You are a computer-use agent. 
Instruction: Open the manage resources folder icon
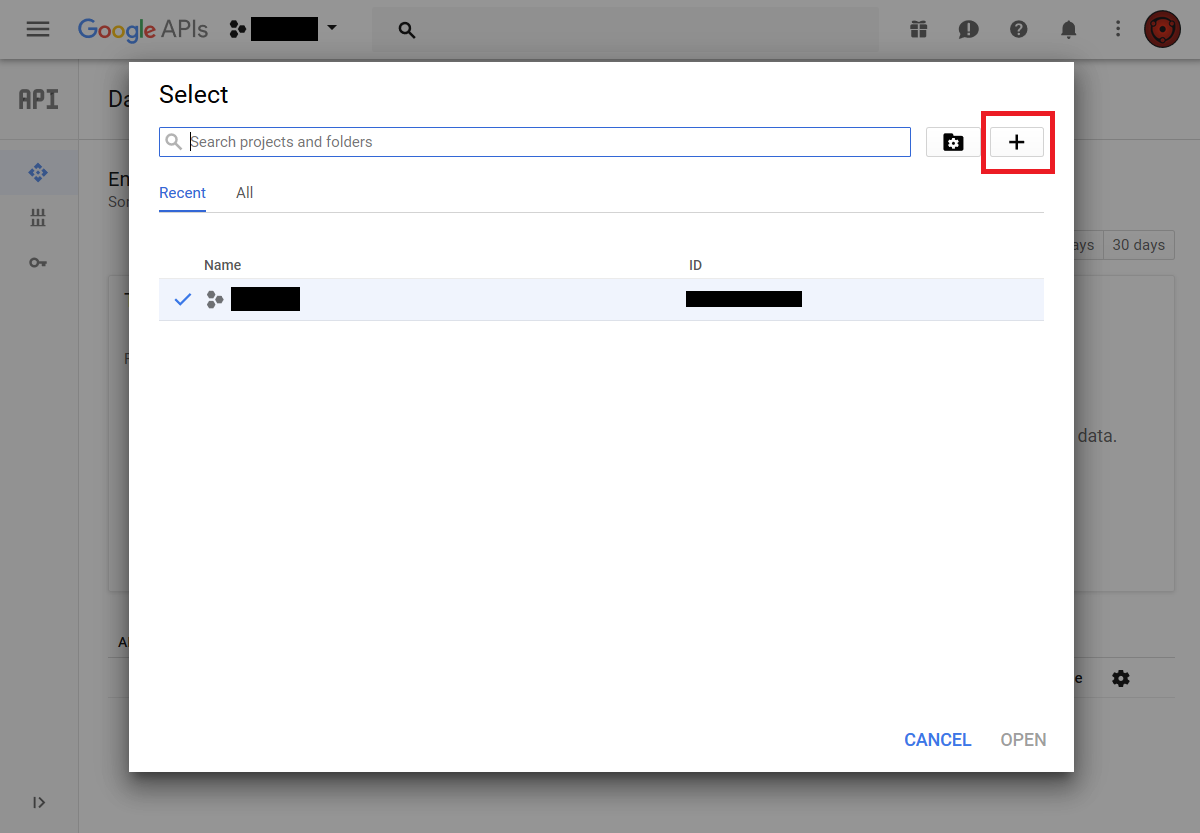click(953, 142)
